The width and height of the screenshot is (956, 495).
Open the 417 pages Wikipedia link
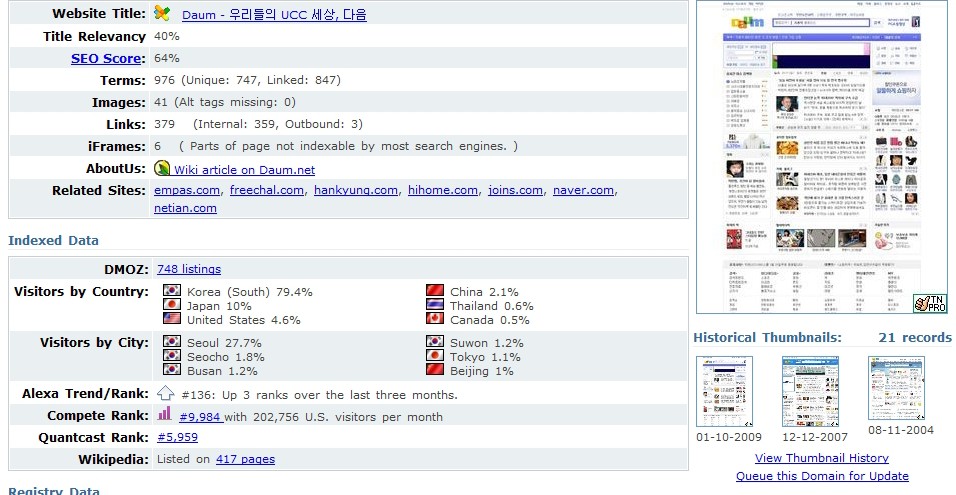245,459
